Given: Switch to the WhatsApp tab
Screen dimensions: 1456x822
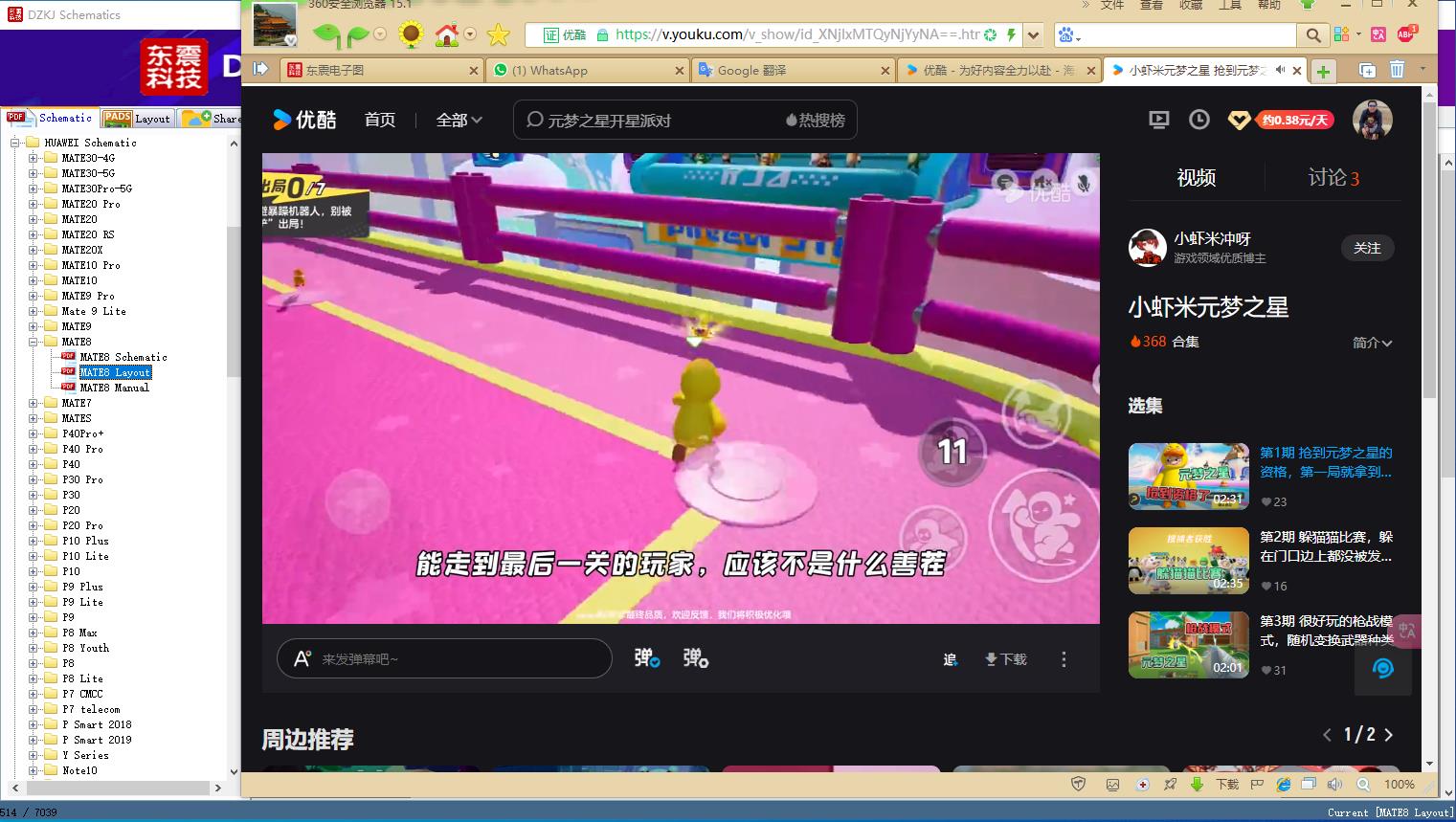Looking at the screenshot, I should (588, 70).
